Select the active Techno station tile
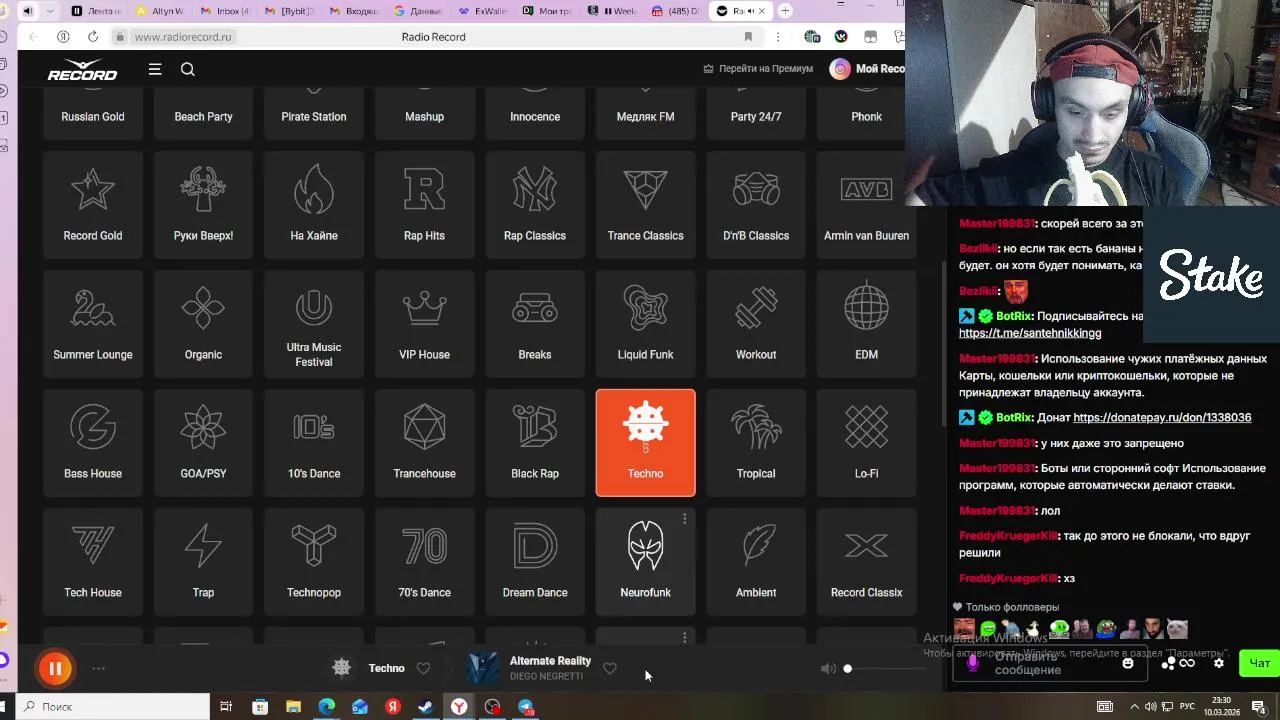The height and width of the screenshot is (720, 1280). click(645, 442)
